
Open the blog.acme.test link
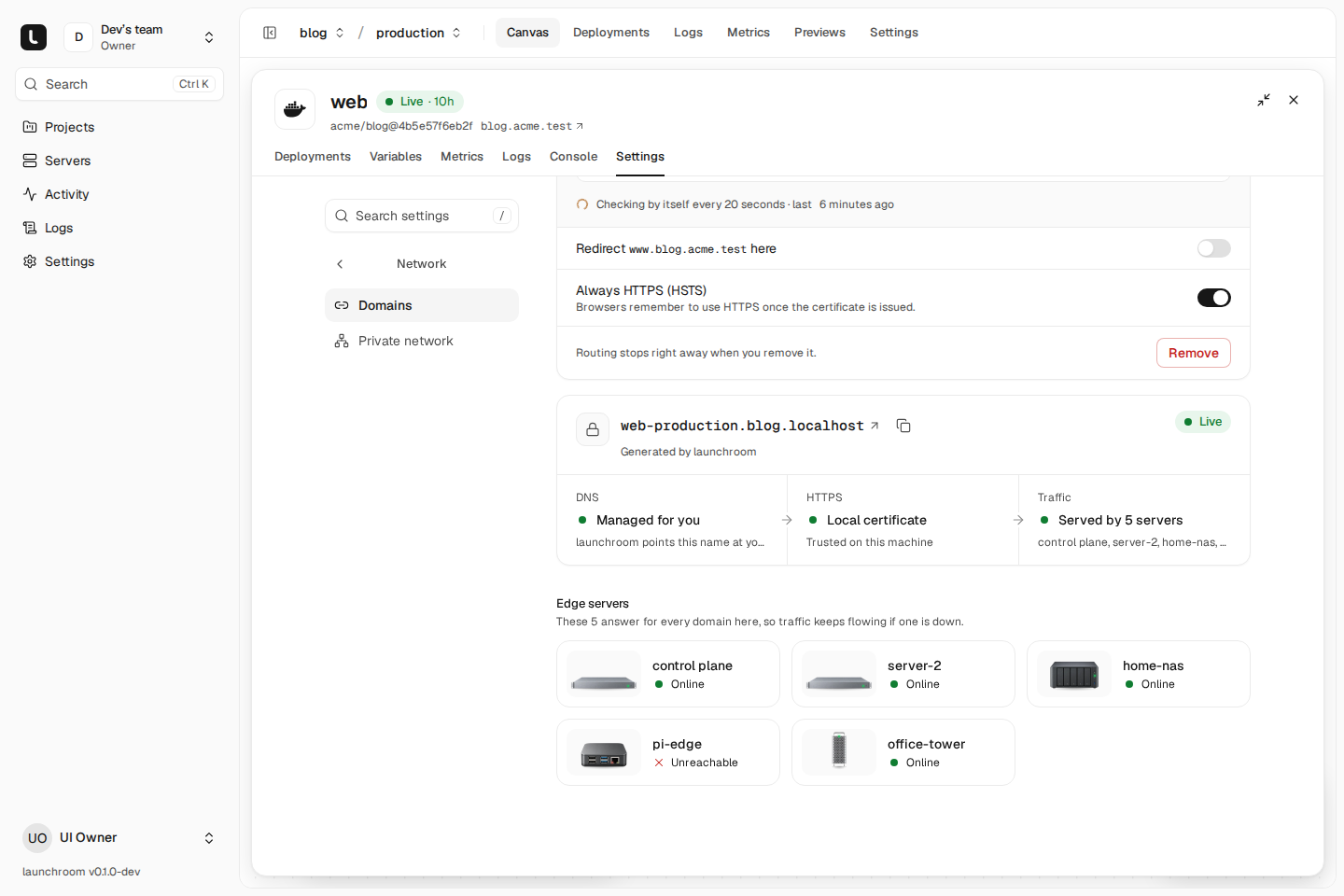[532, 126]
